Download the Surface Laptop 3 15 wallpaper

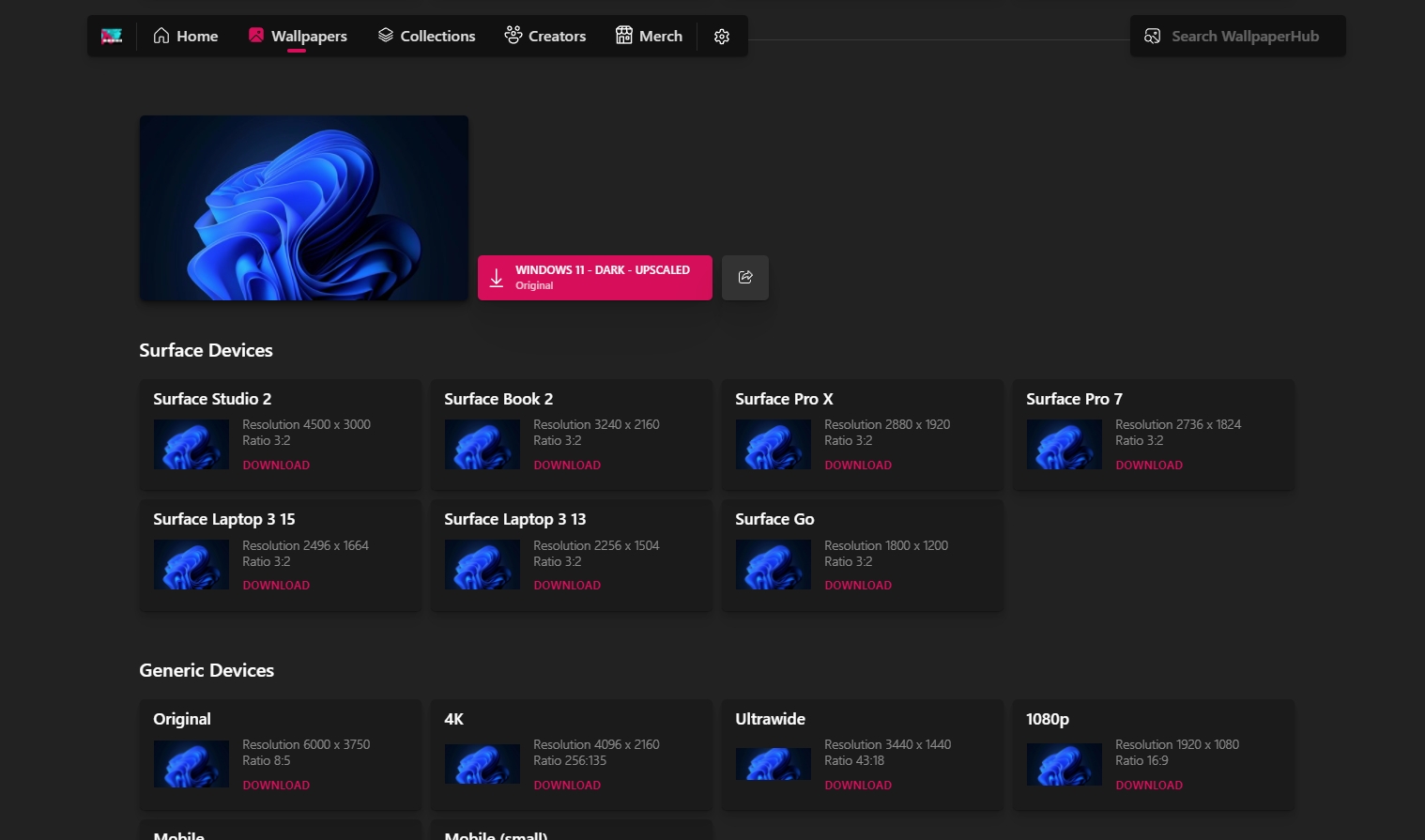276,586
